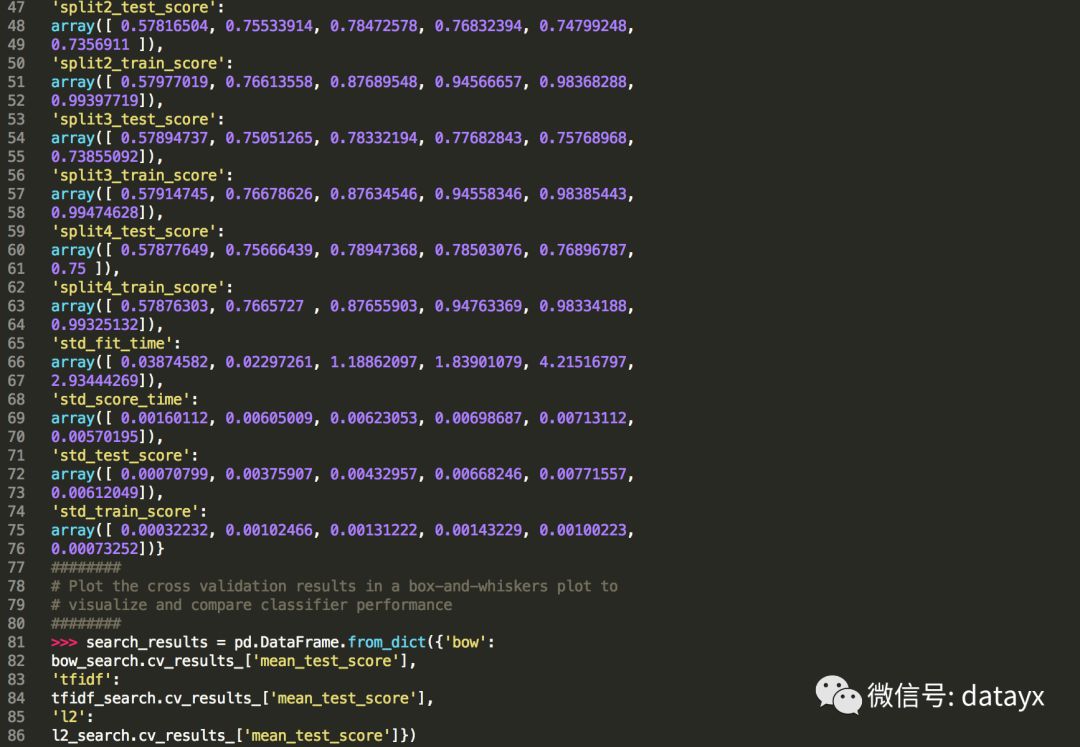
Task: Click the value 0.99397719
Action: 94,101
